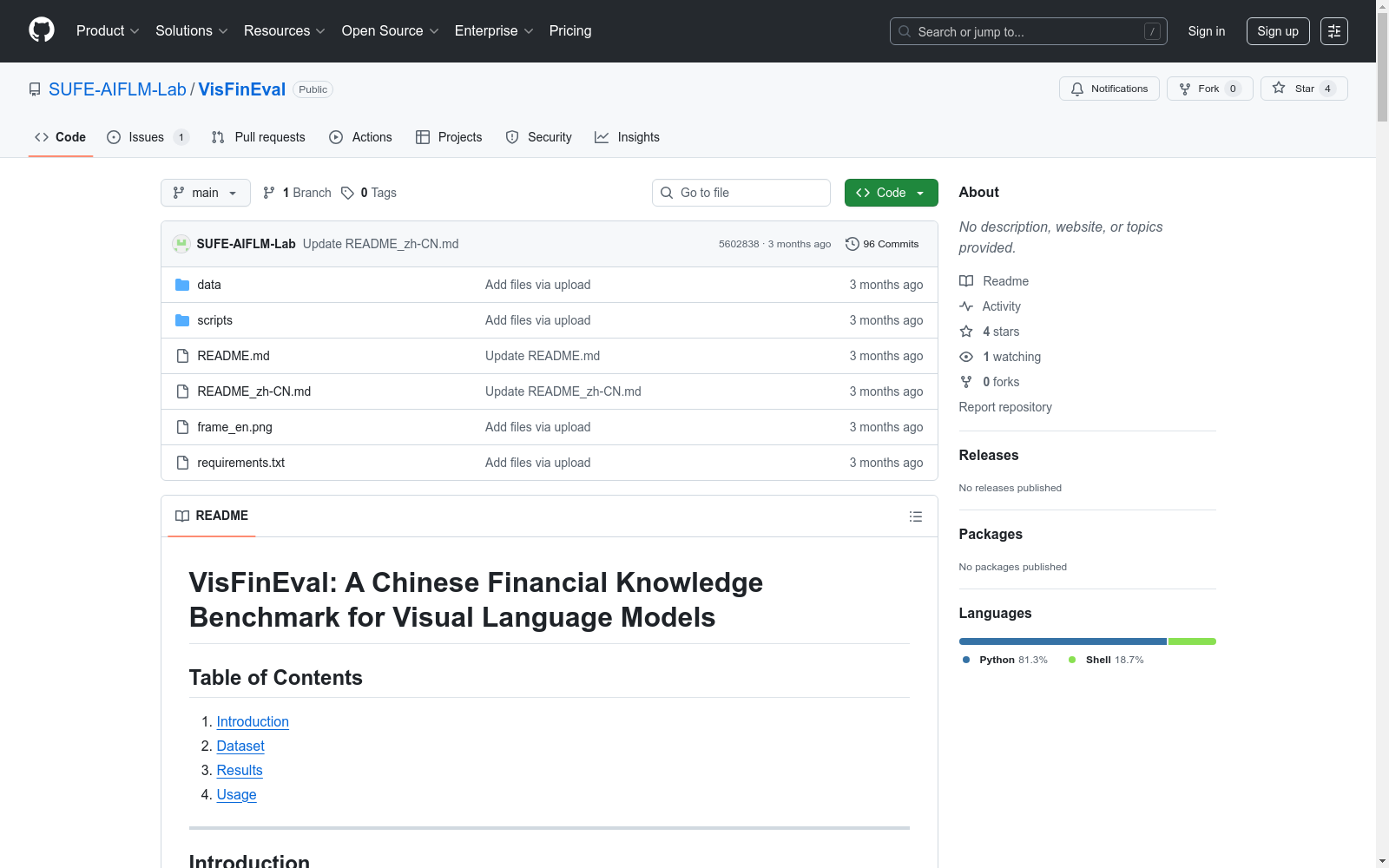Open the Python 81.3% language link
The image size is (1389, 868).
[x=1005, y=660]
